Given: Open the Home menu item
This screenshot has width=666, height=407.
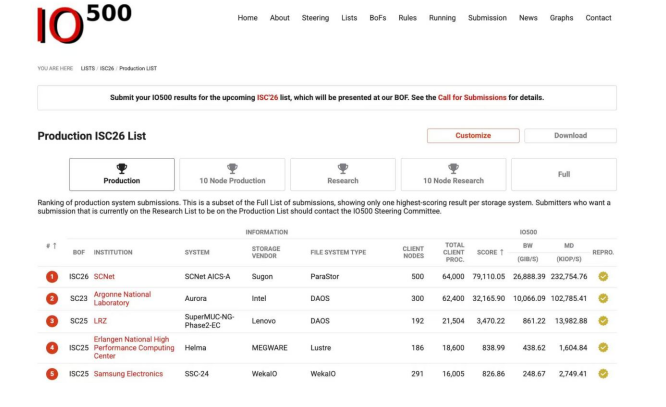Looking at the screenshot, I should coord(247,18).
